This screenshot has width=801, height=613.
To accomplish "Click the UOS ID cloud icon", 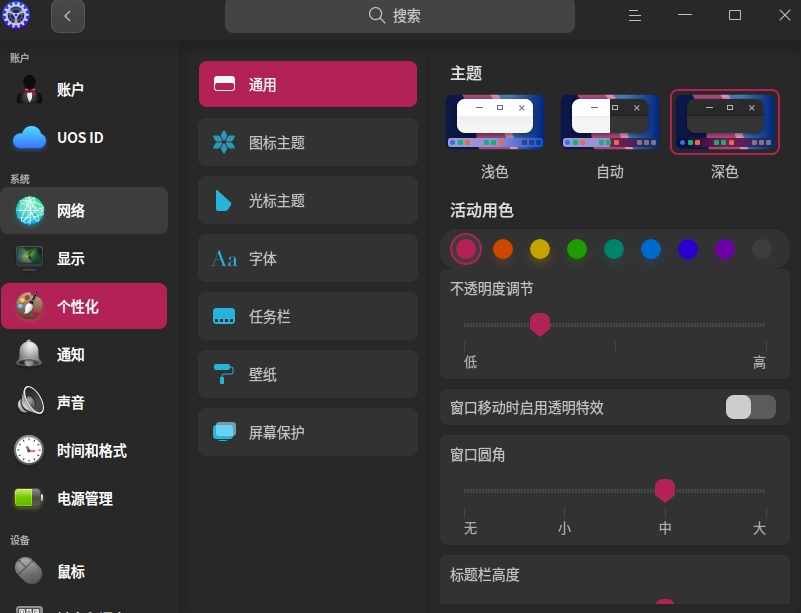I will pyautogui.click(x=29, y=137).
